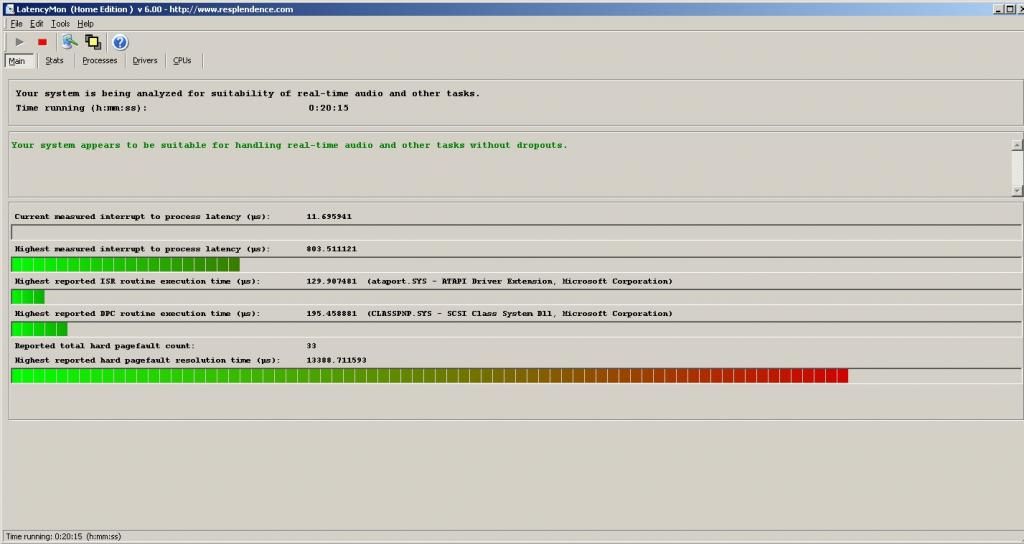Click the LatencyMon title bar app icon
This screenshot has width=1024, height=544.
pos(8,8)
